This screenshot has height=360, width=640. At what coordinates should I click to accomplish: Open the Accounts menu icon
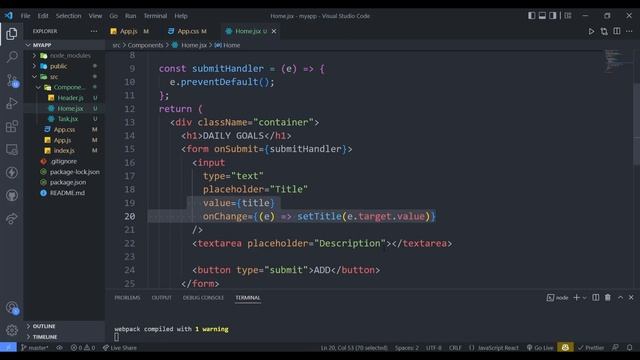pyautogui.click(x=11, y=307)
